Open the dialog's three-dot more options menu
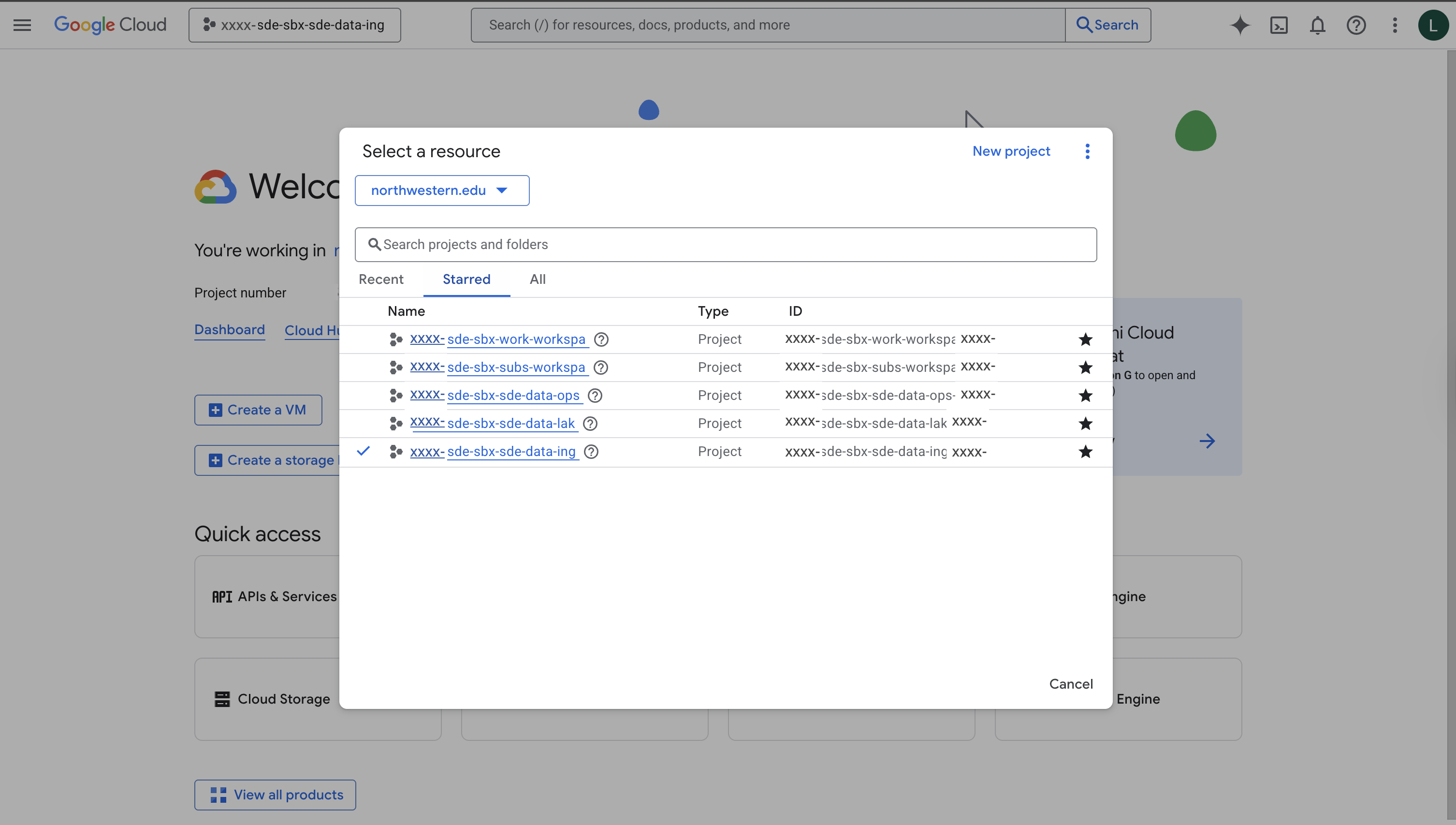This screenshot has height=825, width=1456. coord(1087,151)
